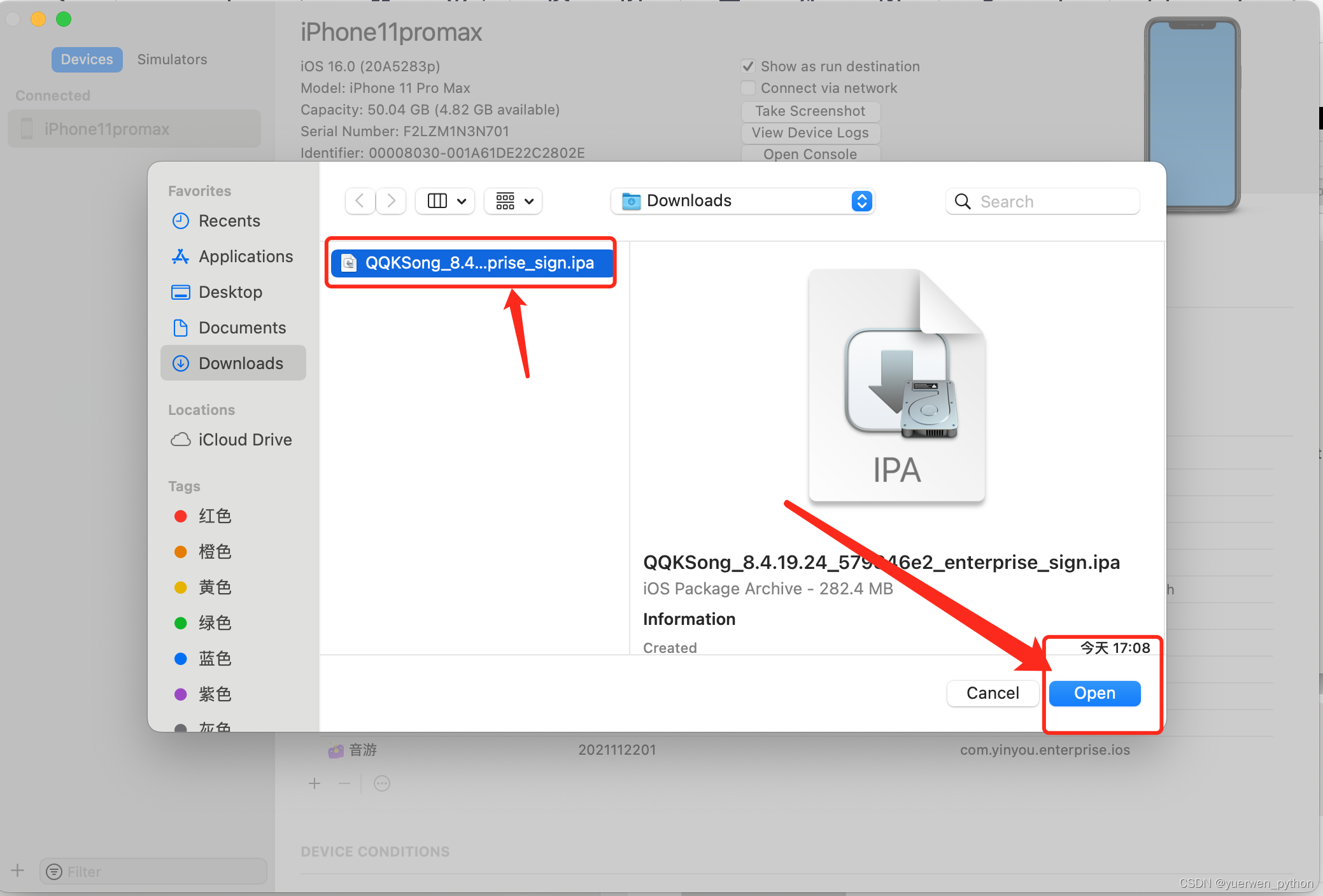Screen dimensions: 1323x896
Task: Click the plus icon under installed apps
Action: (x=315, y=783)
